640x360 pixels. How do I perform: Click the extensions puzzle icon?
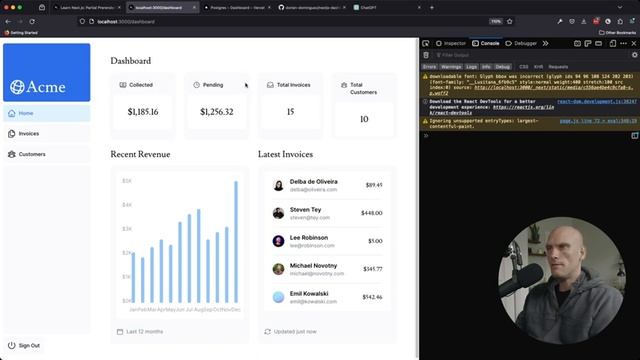tap(620, 22)
